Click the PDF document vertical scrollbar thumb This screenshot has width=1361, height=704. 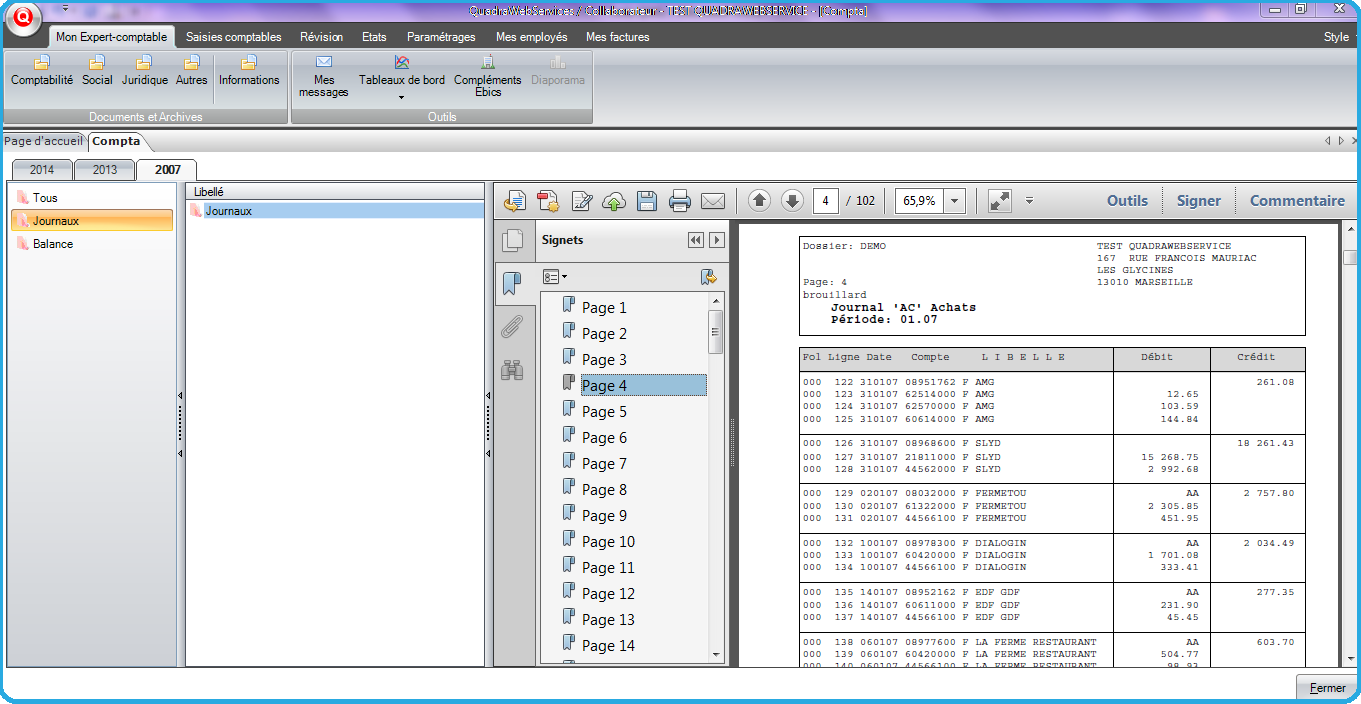[1350, 256]
